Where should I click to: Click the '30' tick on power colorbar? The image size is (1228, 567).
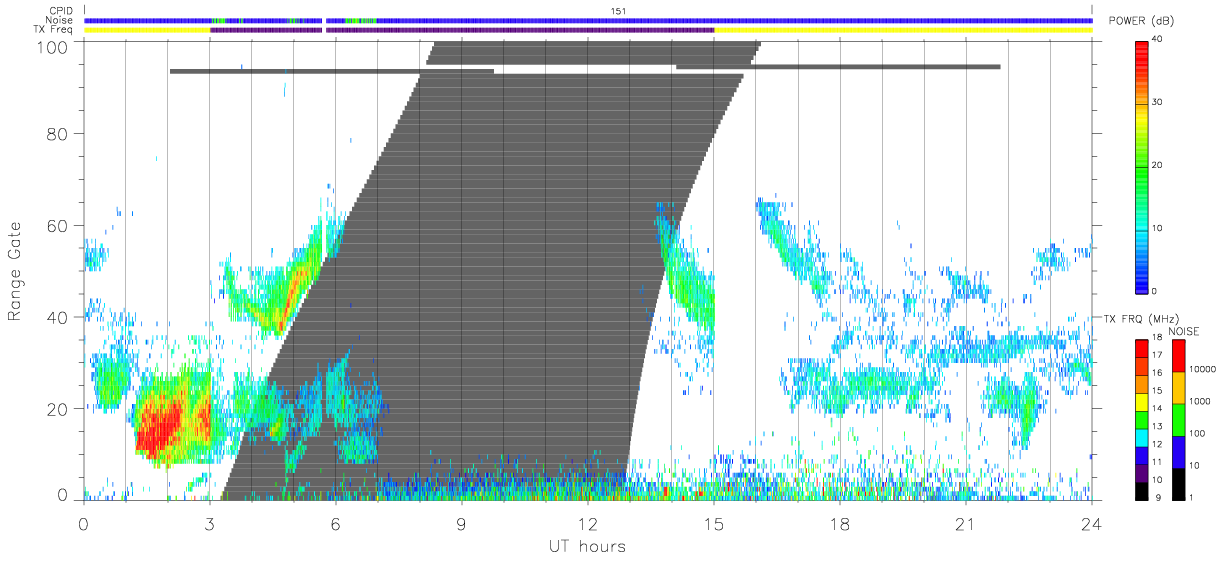[x=1159, y=103]
